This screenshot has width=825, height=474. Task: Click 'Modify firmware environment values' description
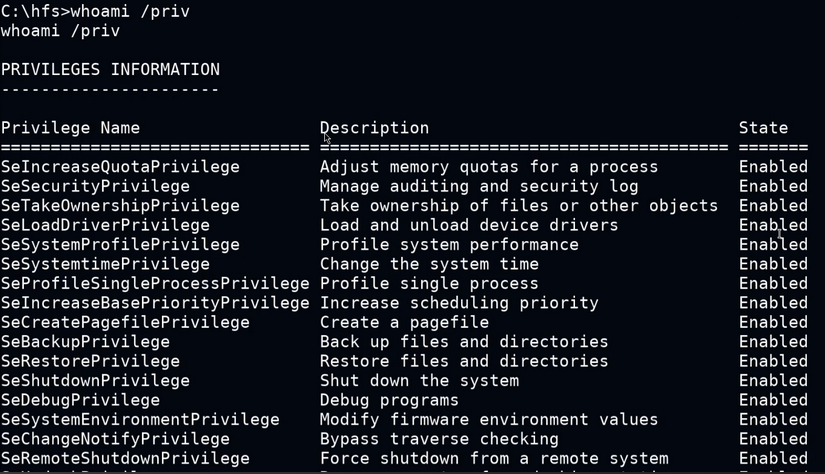[x=489, y=420]
